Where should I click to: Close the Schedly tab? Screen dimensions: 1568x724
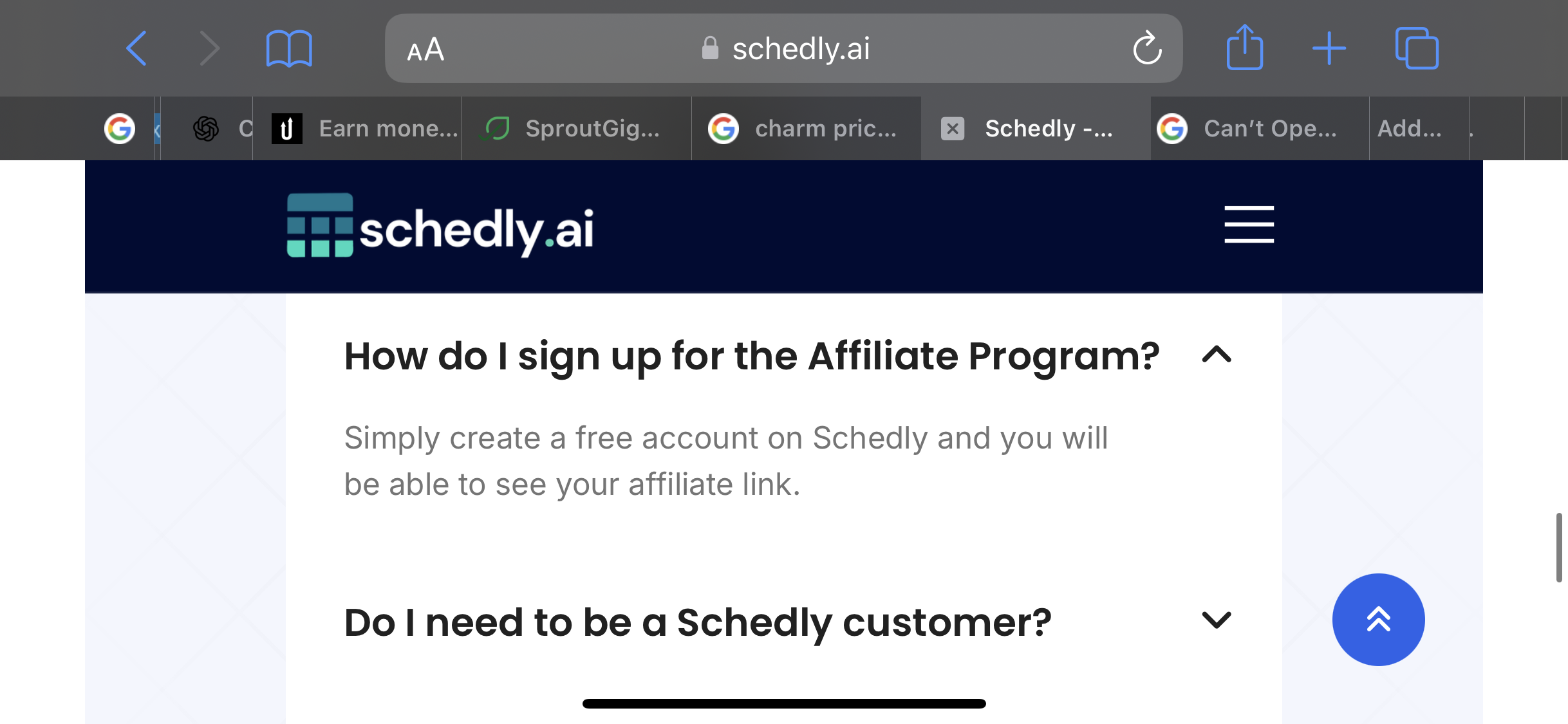click(x=953, y=129)
